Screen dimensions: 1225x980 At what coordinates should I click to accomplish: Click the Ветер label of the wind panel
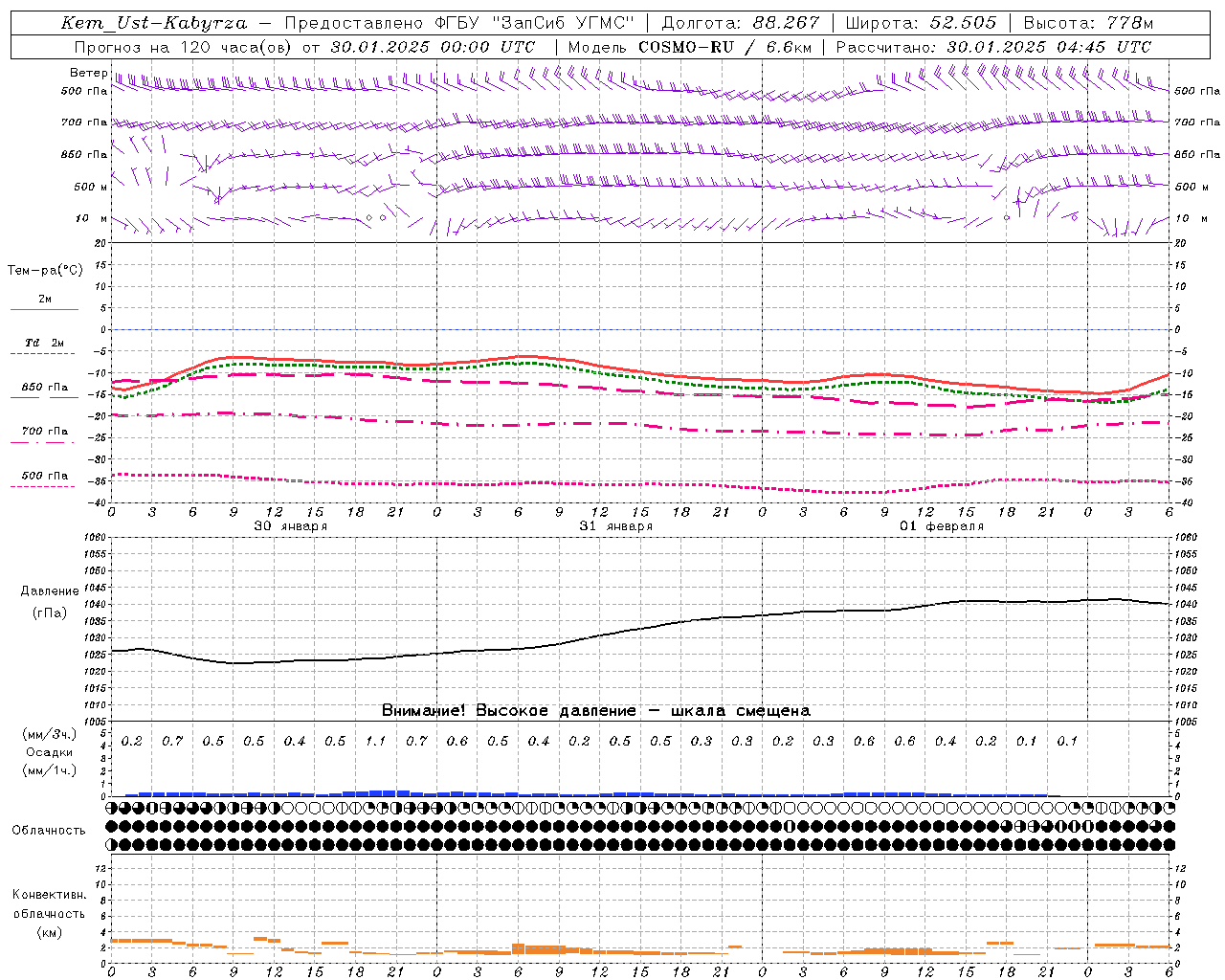pyautogui.click(x=88, y=73)
